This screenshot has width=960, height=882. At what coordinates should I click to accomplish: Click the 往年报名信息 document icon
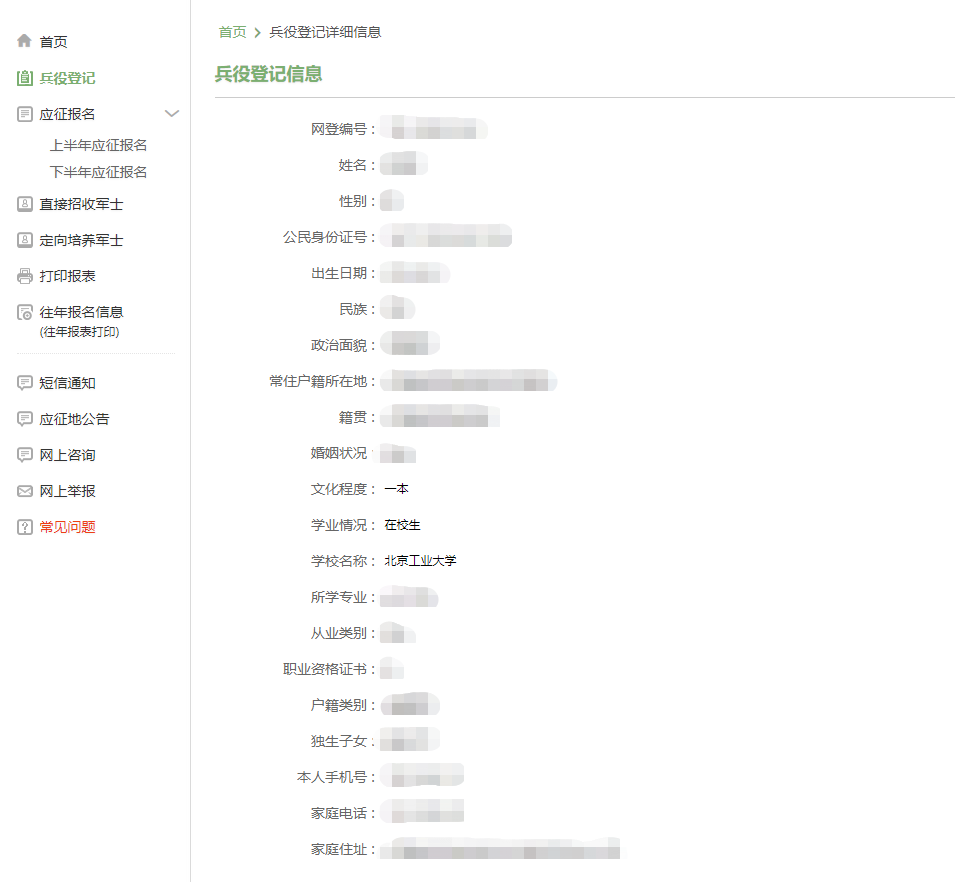click(24, 312)
